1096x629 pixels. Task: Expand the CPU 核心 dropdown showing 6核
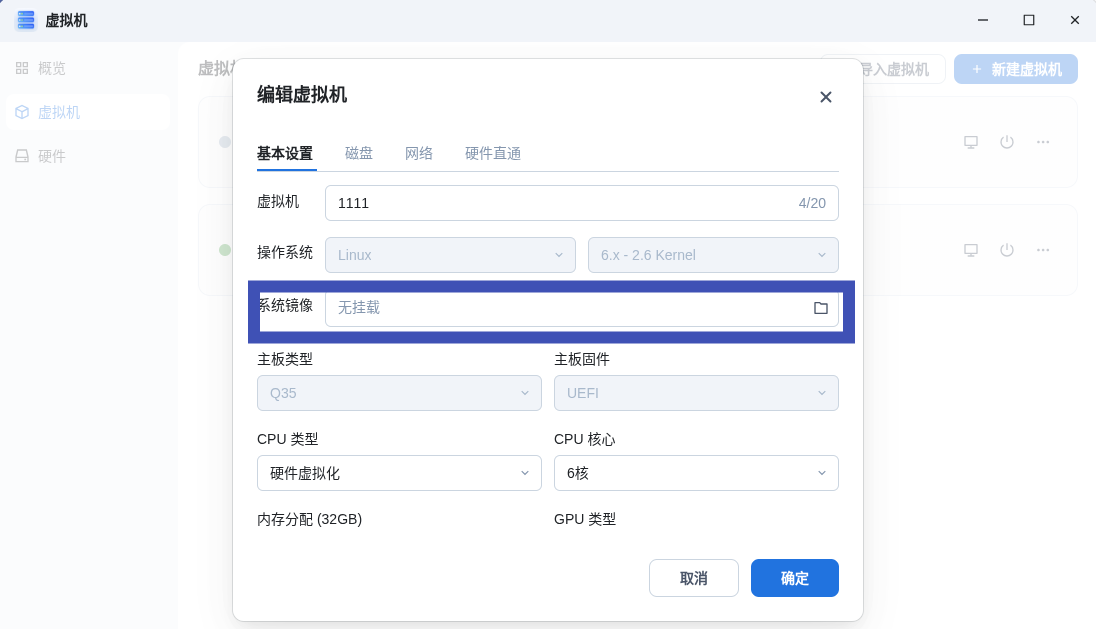[x=696, y=473]
